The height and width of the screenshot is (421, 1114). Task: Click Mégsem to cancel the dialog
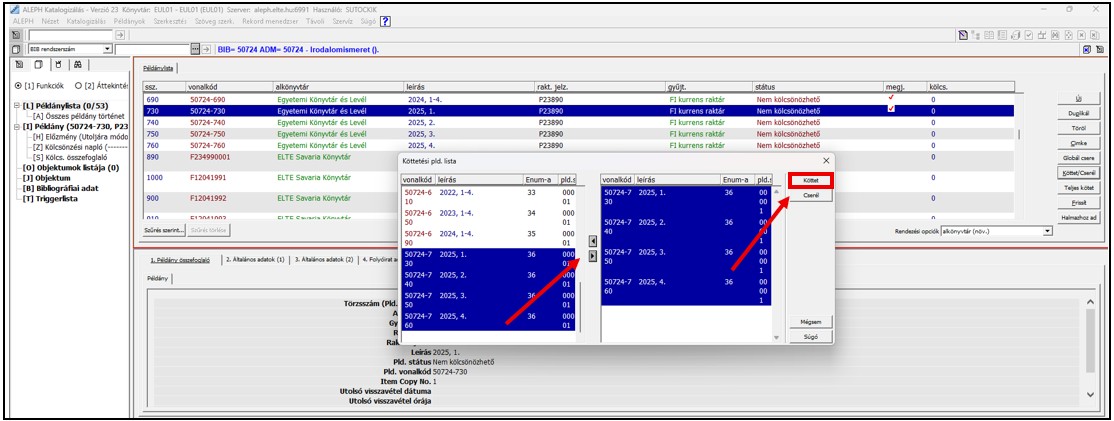(x=811, y=322)
